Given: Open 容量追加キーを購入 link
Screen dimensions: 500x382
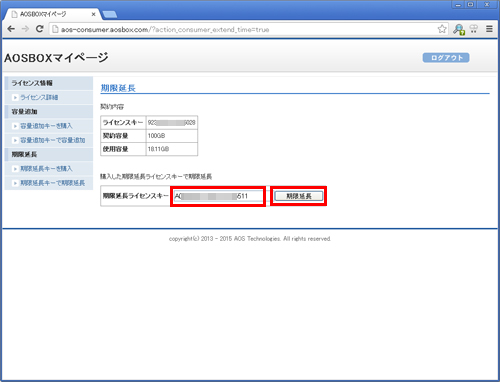Looking at the screenshot, I should point(46,126).
